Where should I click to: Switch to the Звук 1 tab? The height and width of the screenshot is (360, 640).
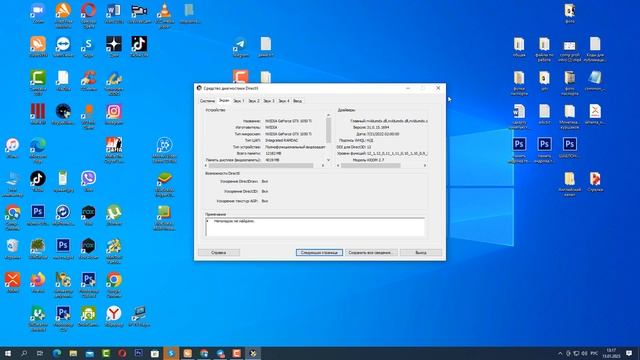239,101
